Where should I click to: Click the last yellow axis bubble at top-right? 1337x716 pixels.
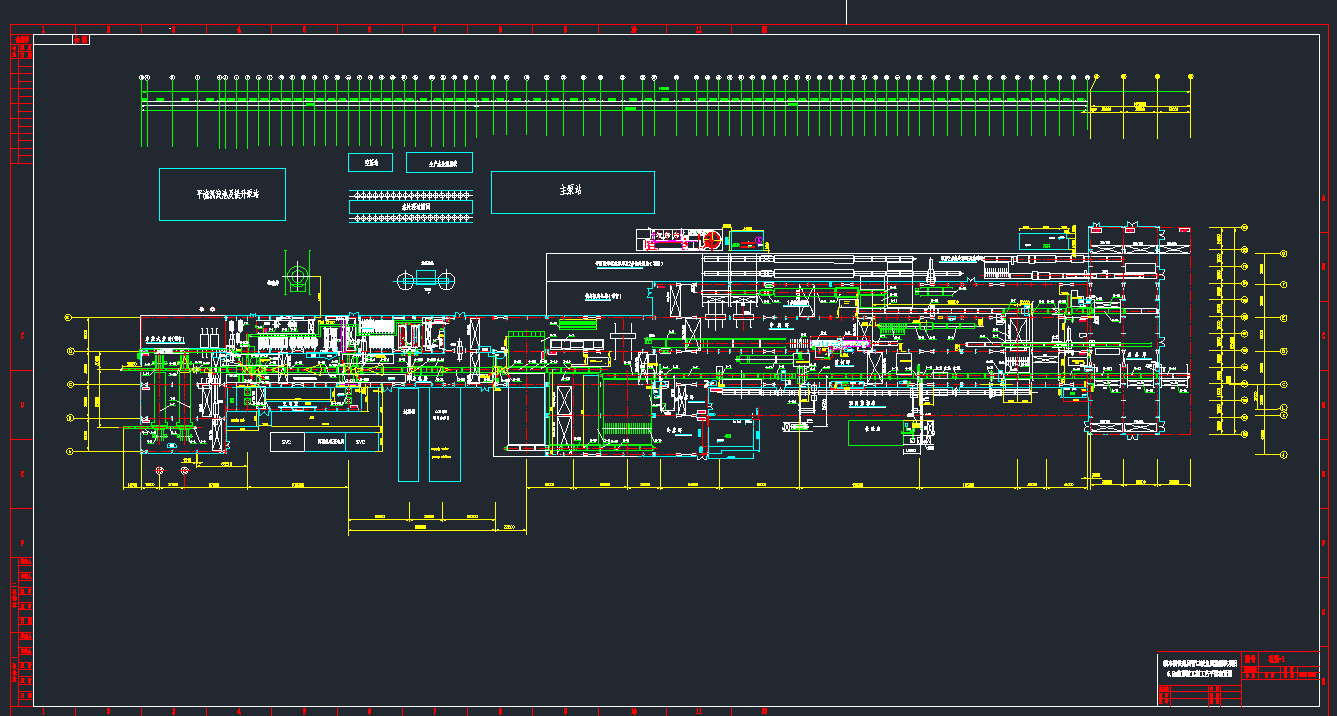(x=1190, y=77)
